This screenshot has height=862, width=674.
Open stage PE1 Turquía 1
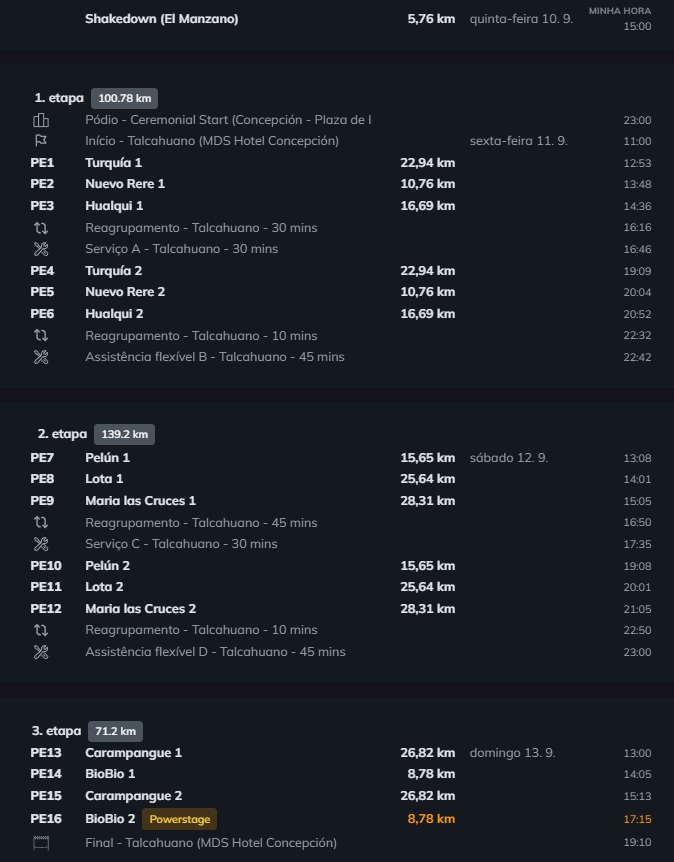click(341, 163)
